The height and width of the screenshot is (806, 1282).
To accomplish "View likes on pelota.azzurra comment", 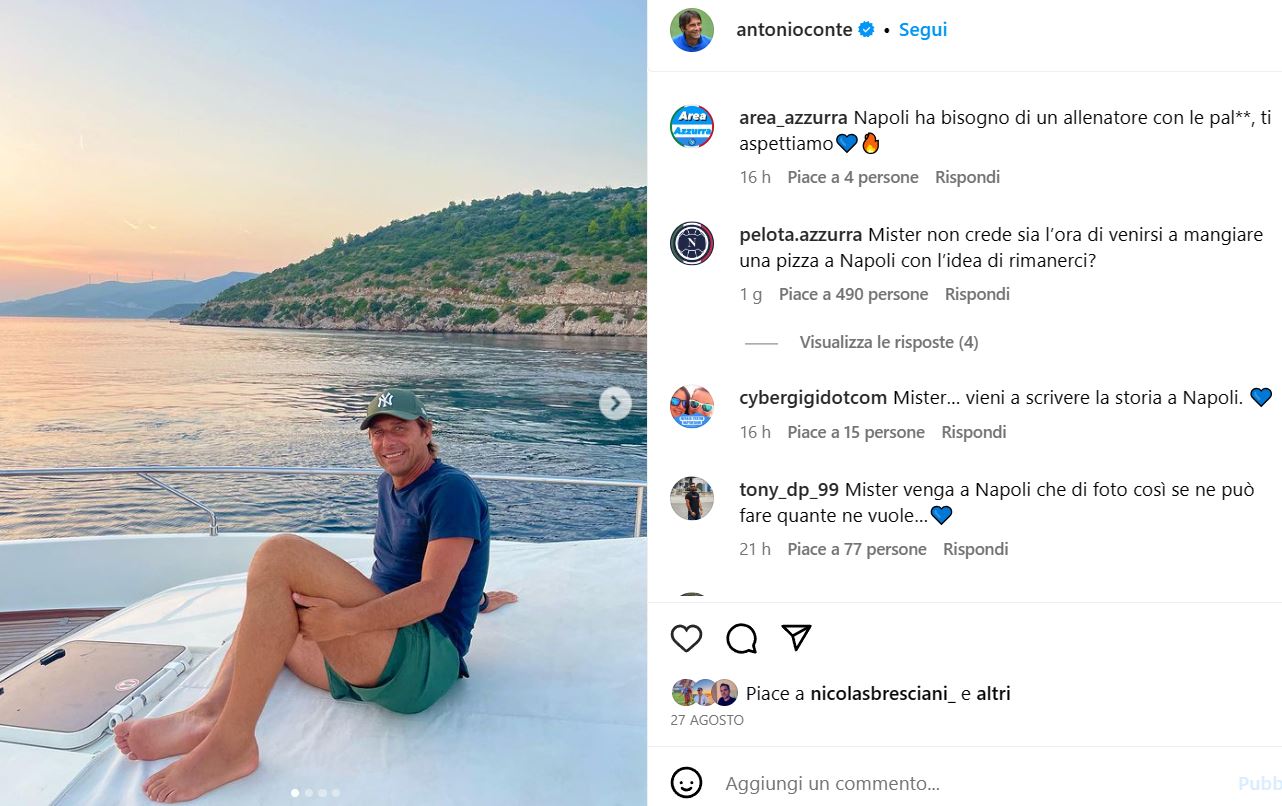I will click(x=853, y=294).
